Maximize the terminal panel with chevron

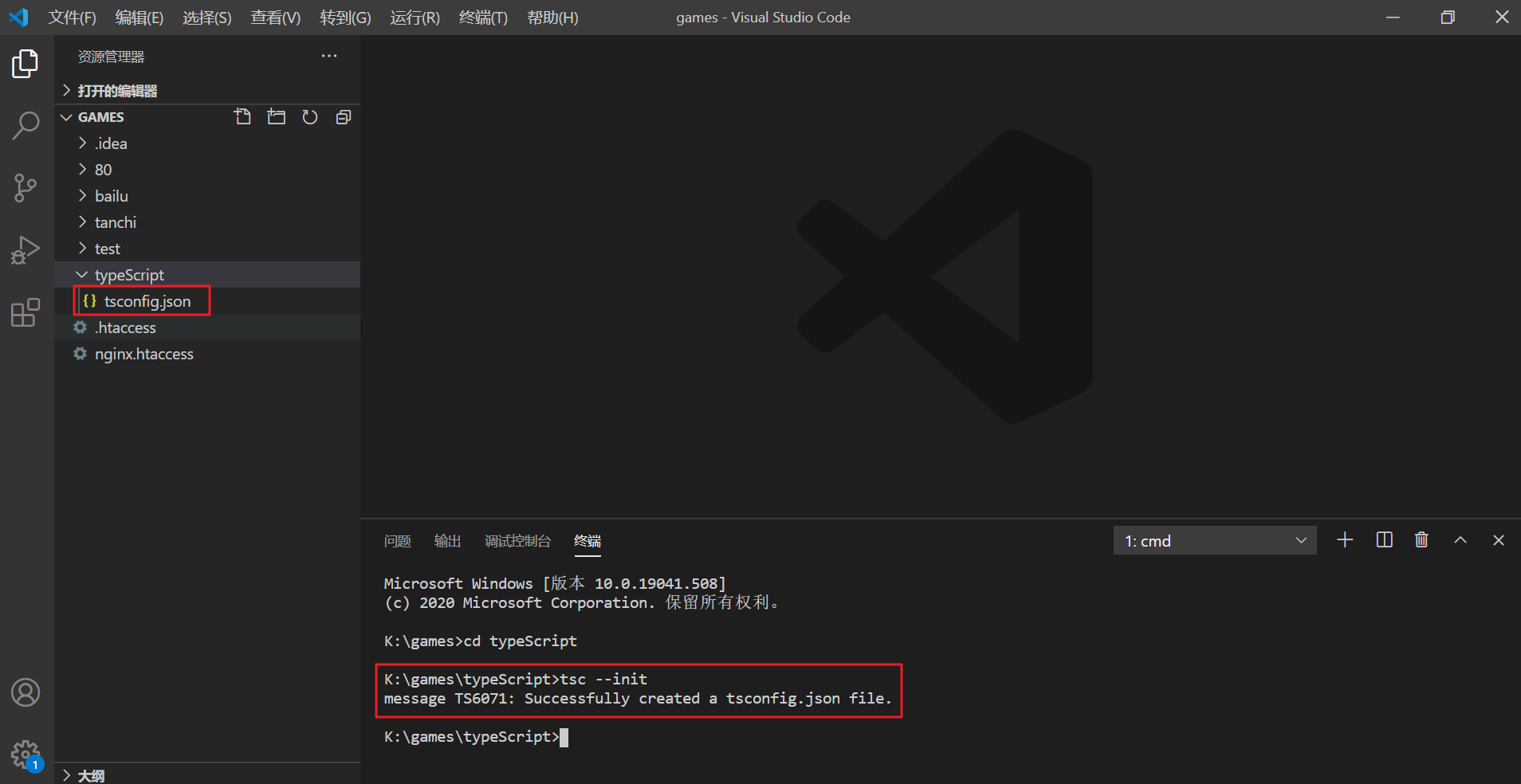coord(1460,540)
